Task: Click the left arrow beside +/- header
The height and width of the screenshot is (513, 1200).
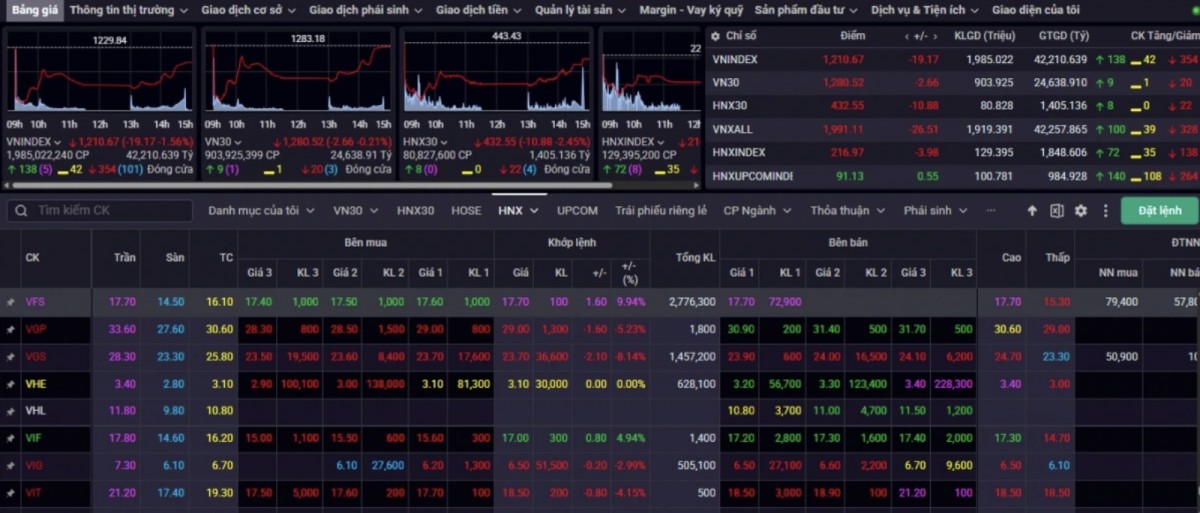Action: point(907,35)
